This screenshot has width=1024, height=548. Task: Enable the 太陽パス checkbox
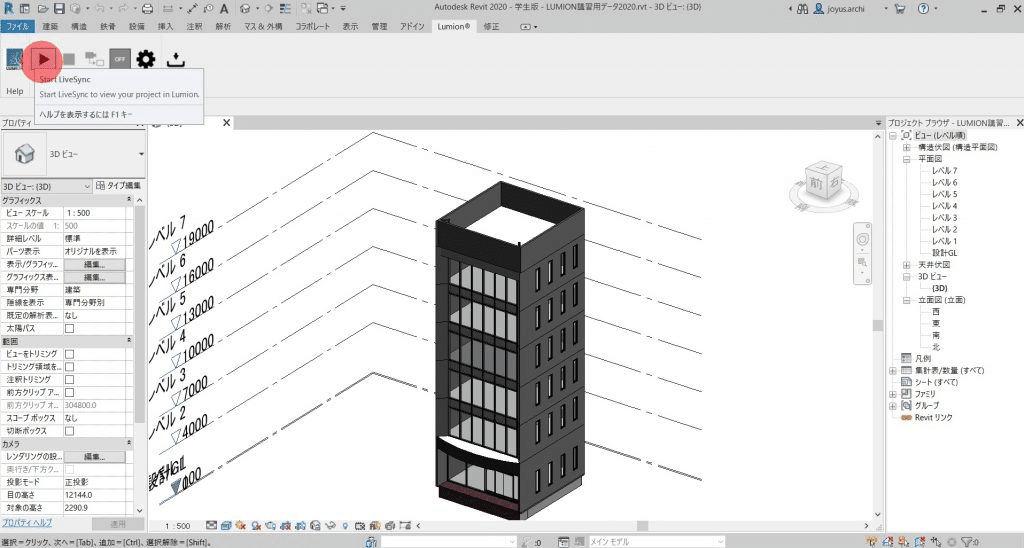click(70, 328)
